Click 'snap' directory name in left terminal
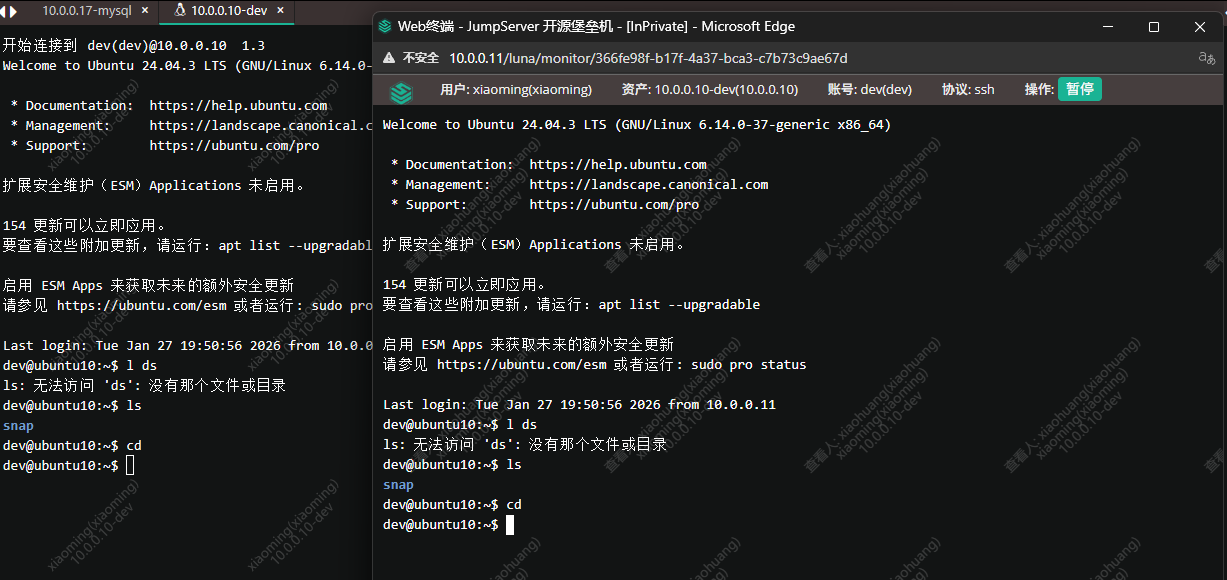 tap(18, 425)
